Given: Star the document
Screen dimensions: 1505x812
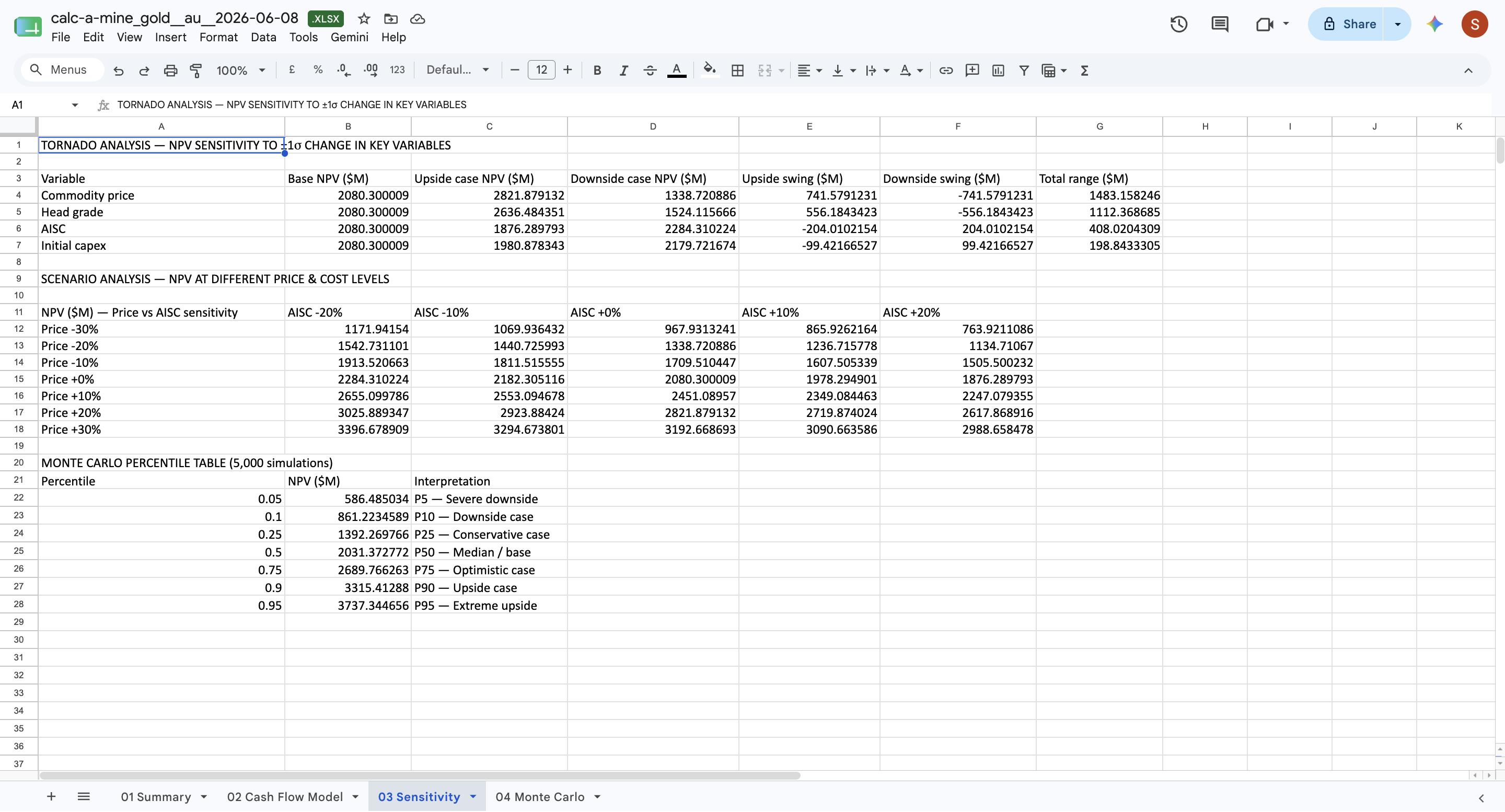Looking at the screenshot, I should tap(364, 19).
